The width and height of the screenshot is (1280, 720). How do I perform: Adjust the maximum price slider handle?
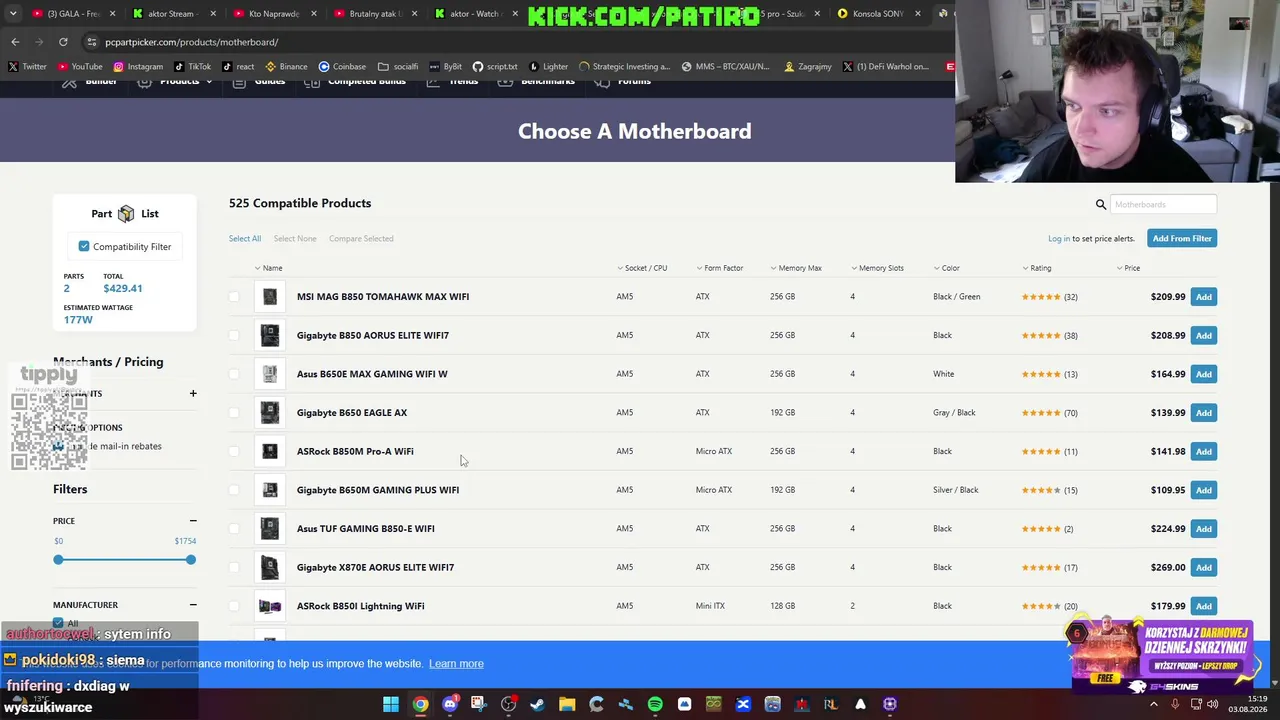coord(190,560)
